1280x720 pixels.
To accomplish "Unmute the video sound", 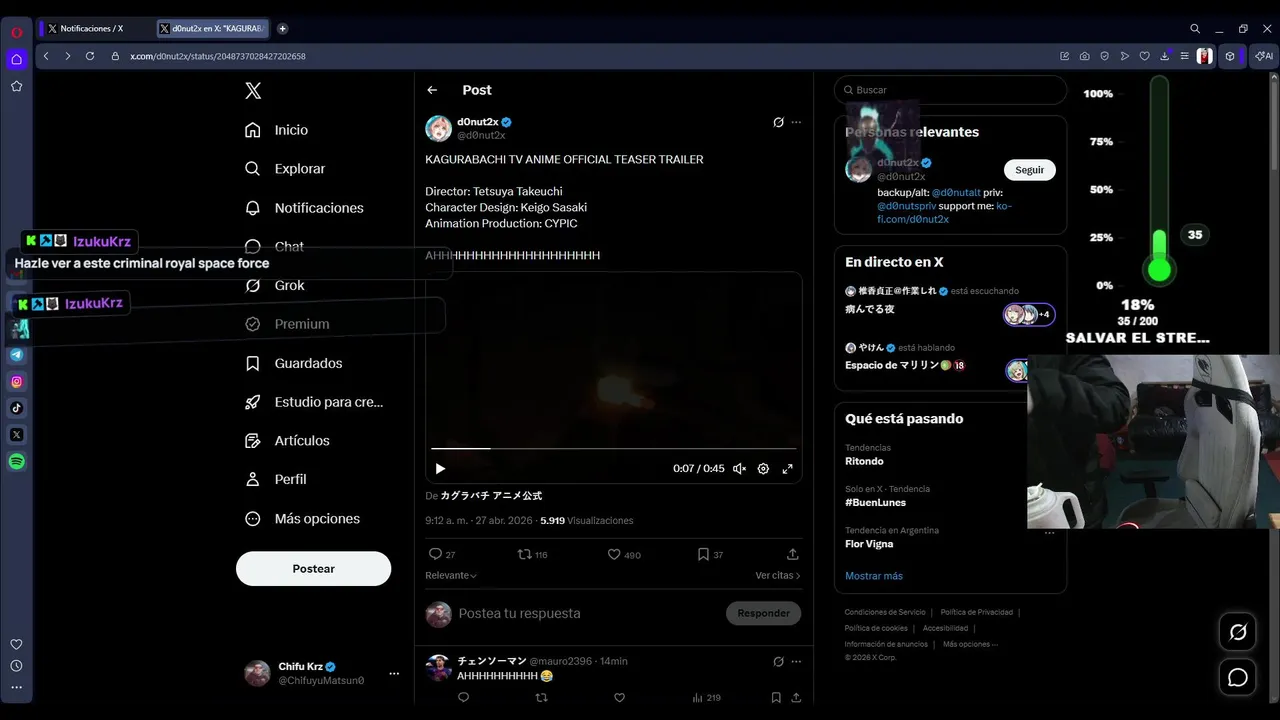I will pos(739,468).
